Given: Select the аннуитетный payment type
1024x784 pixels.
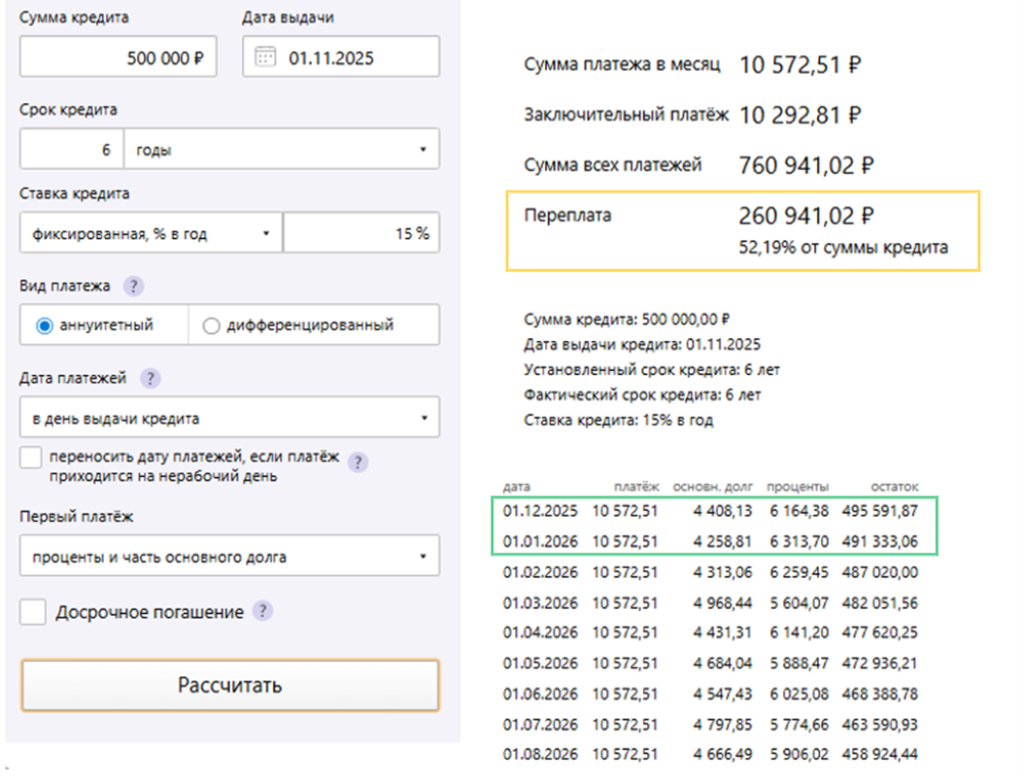Looking at the screenshot, I should [x=44, y=325].
